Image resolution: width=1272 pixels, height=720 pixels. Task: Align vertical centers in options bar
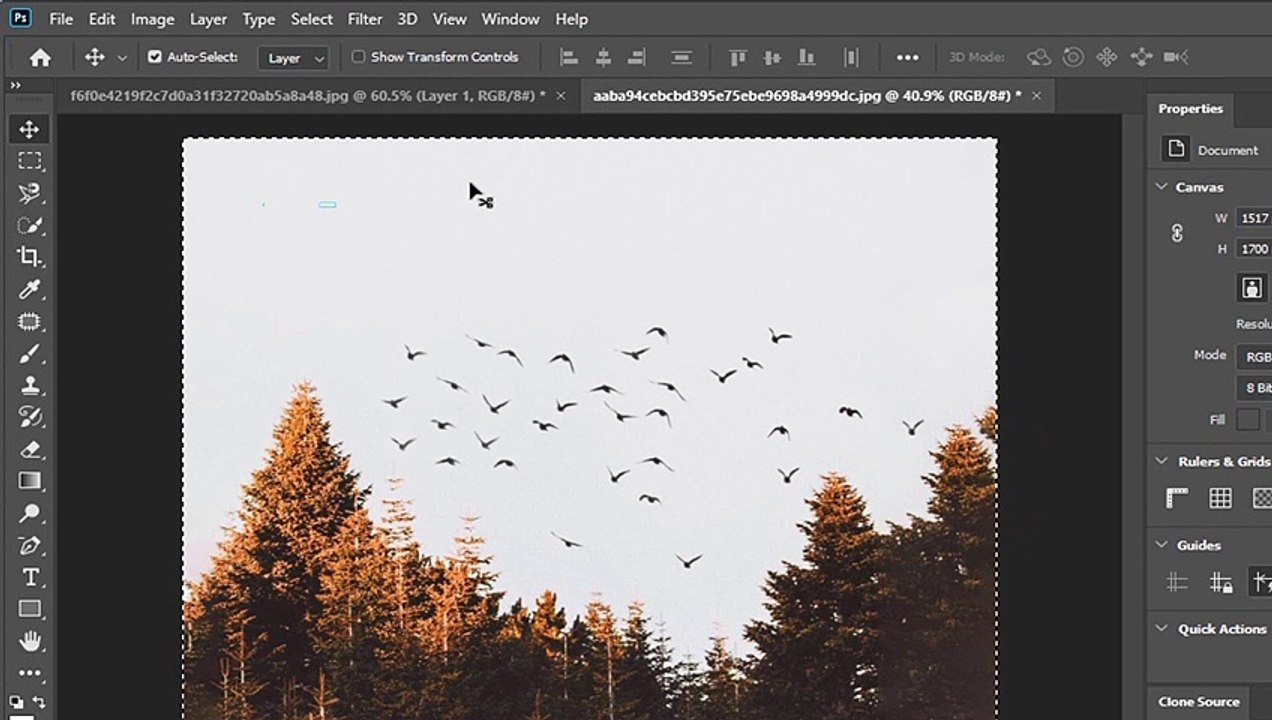point(771,58)
